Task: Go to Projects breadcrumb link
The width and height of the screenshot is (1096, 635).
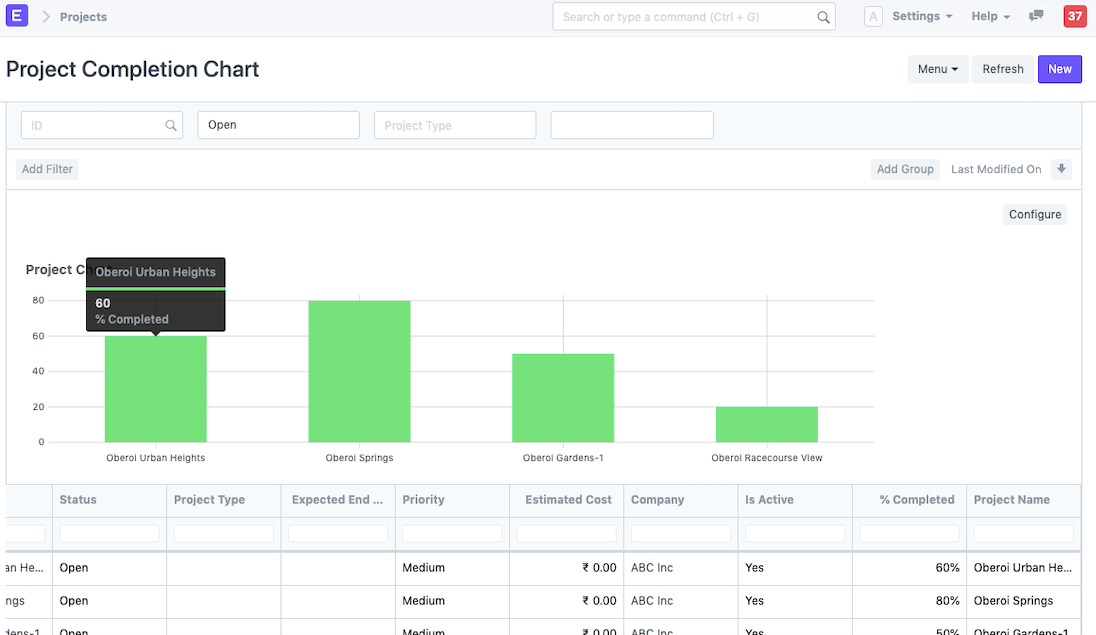Action: (83, 17)
